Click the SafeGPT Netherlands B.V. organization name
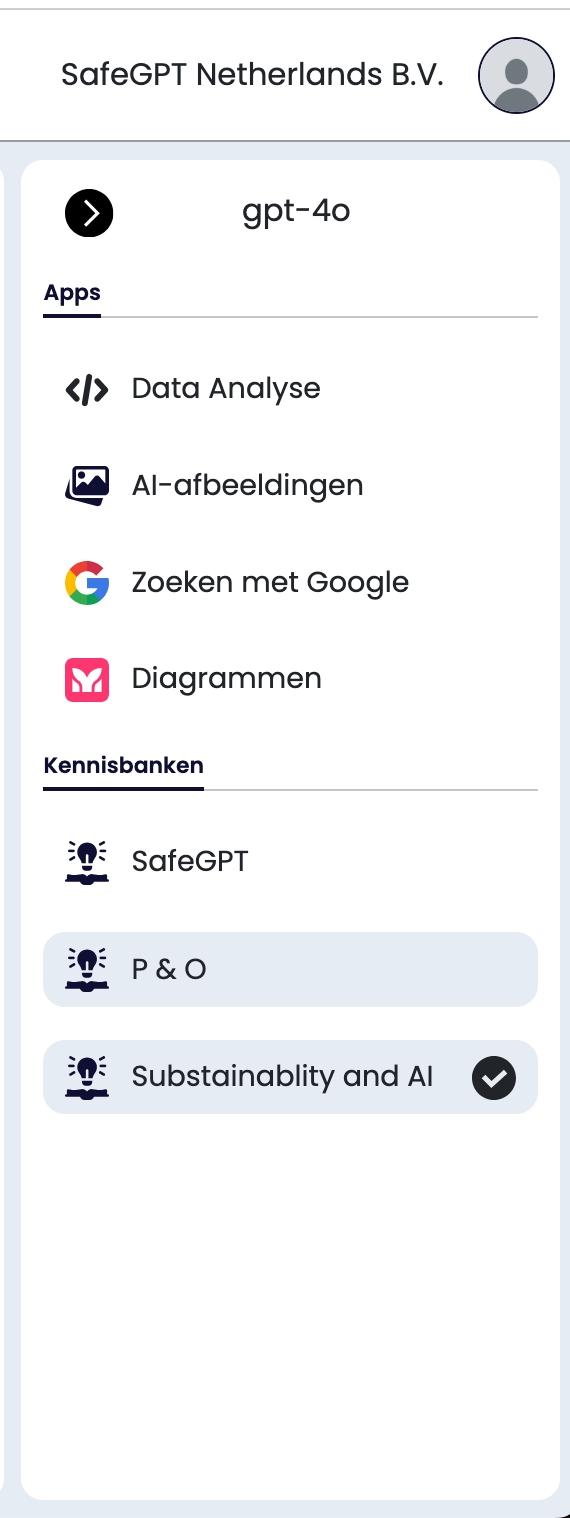The image size is (570, 1518). coord(252,75)
